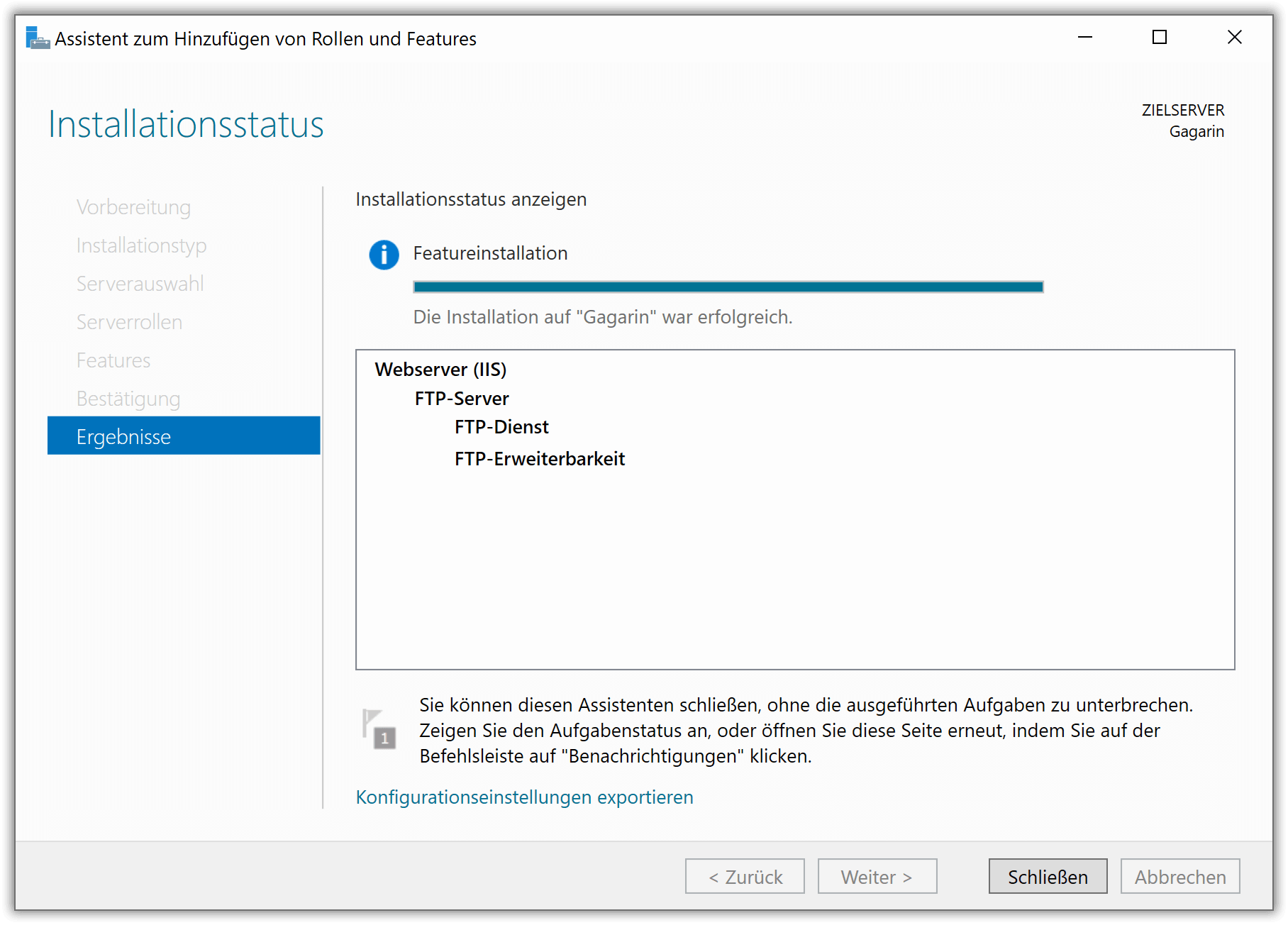This screenshot has height=925, width=1288.
Task: Go to the Vorbereitung step
Action: (133, 207)
